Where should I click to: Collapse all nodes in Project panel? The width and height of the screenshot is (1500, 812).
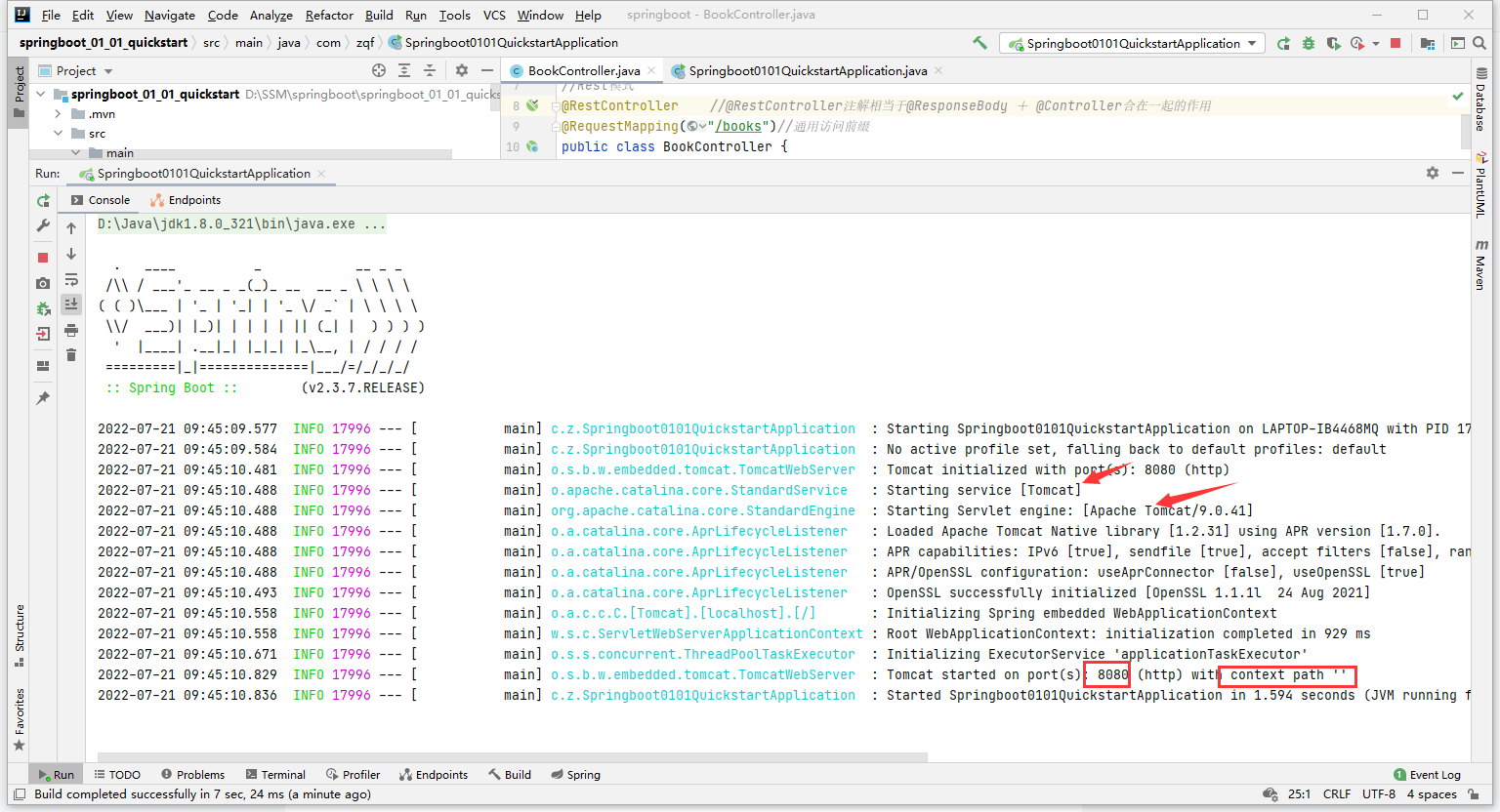[430, 70]
